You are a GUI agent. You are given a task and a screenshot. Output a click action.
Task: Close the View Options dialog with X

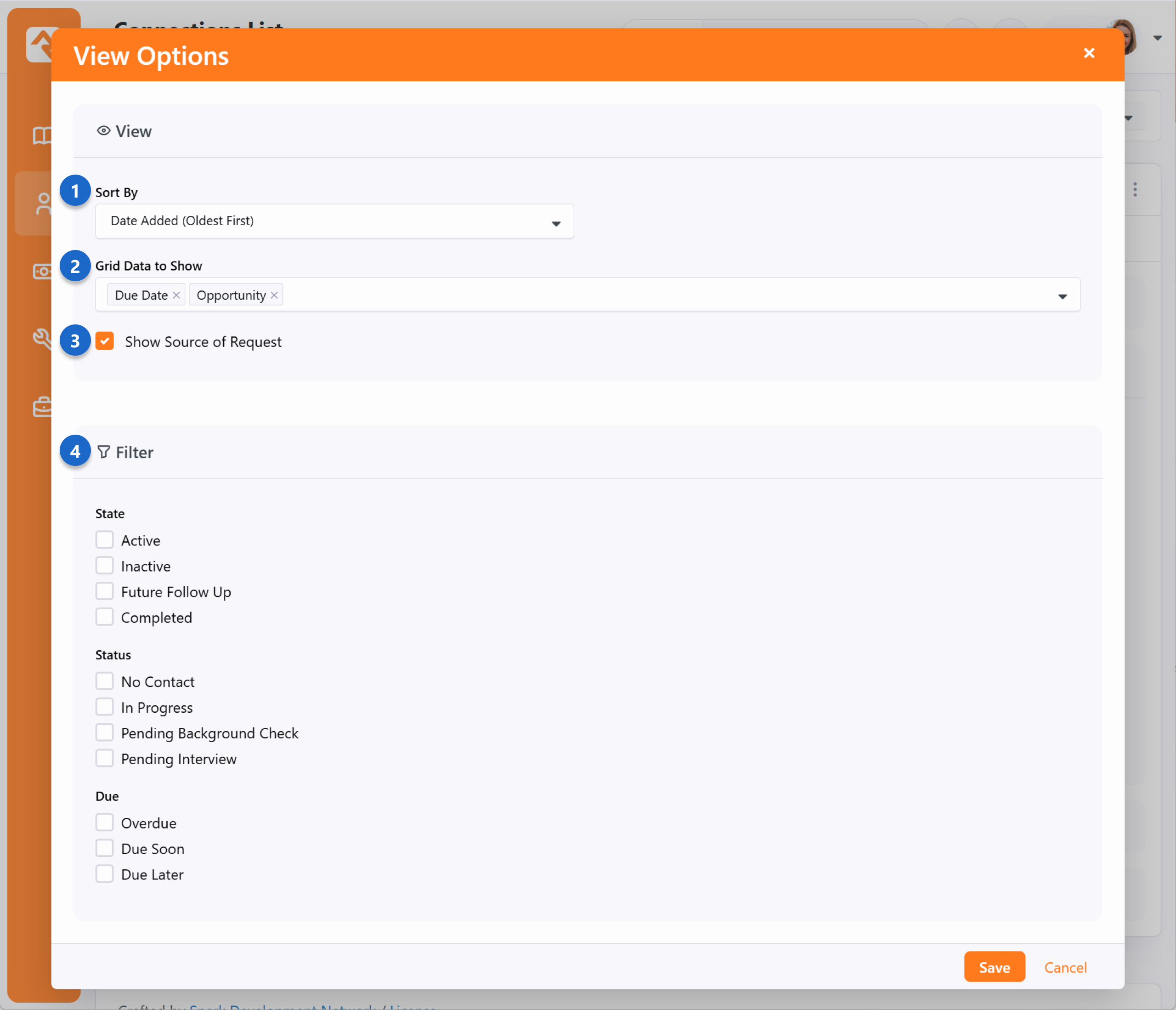tap(1088, 53)
